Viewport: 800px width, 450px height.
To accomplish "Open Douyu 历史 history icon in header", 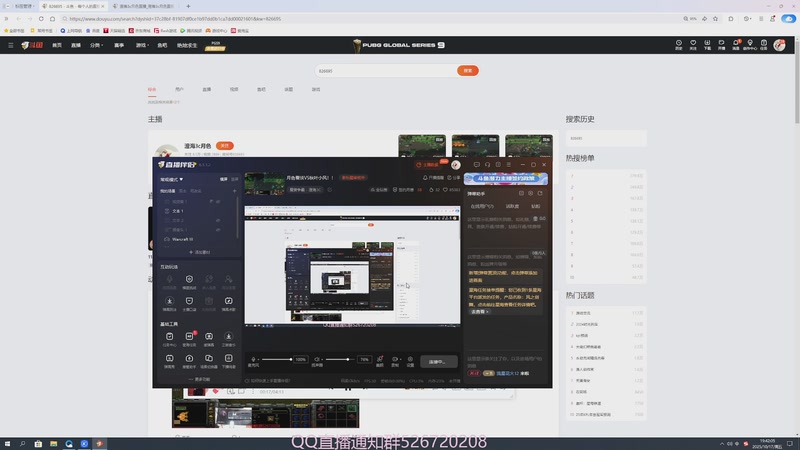I will pos(679,45).
